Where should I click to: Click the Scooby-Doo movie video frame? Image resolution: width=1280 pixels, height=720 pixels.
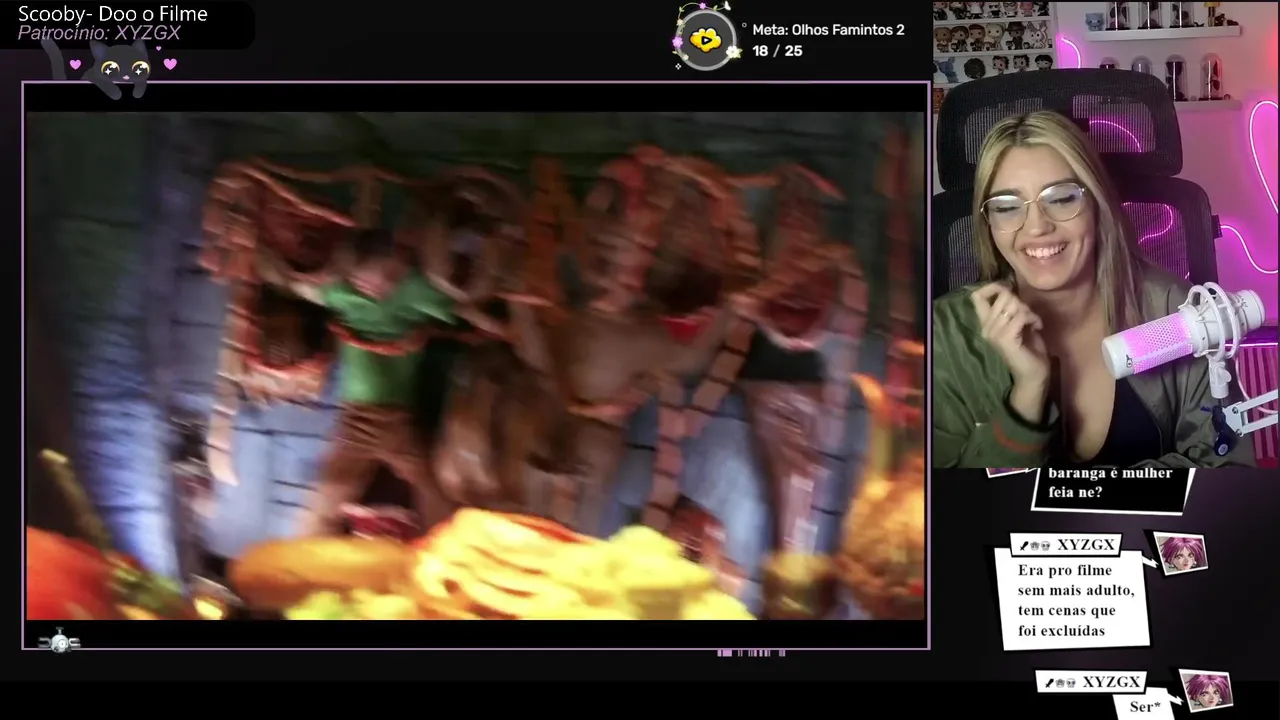[476, 365]
